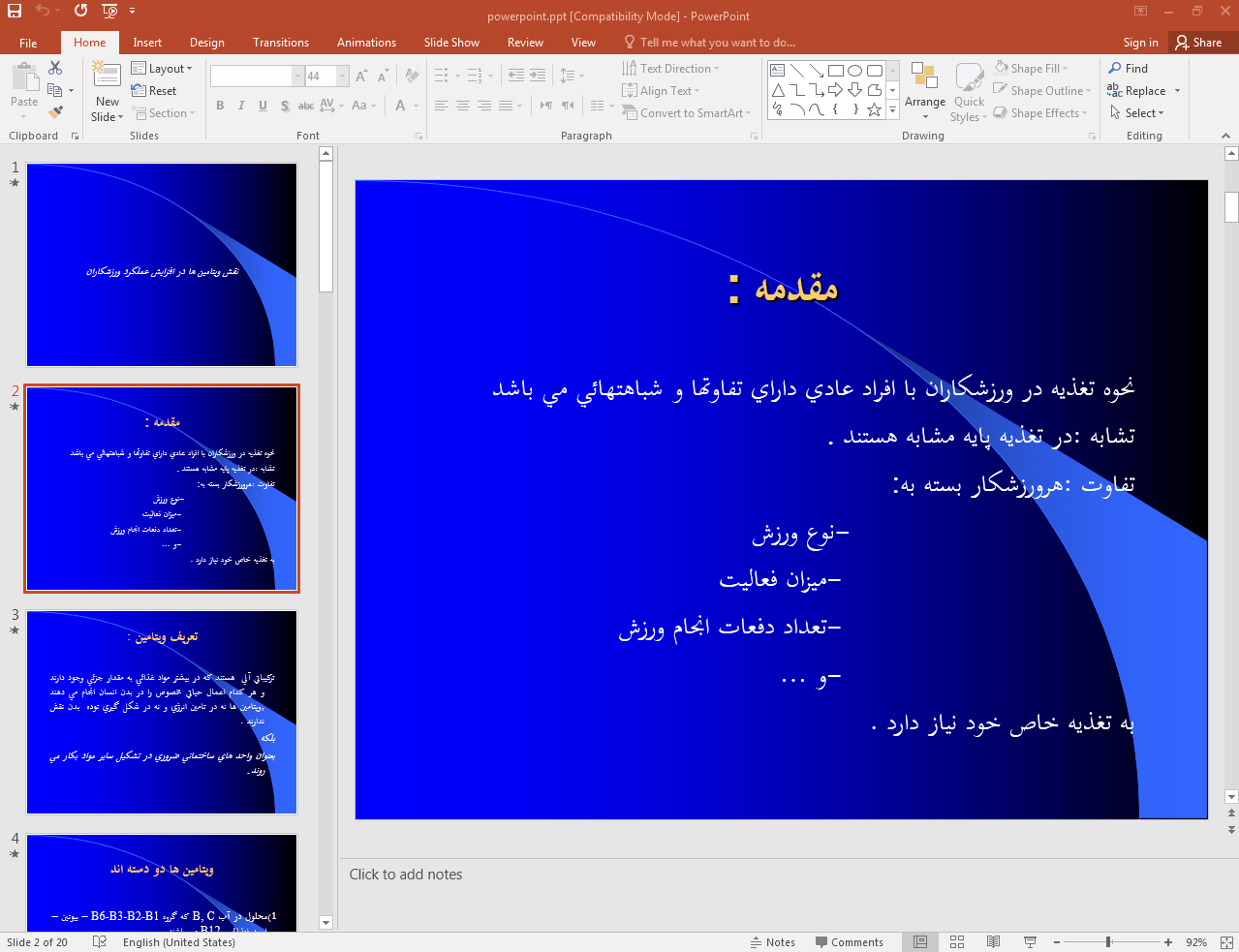Click the zoom slider handle

point(1108,941)
